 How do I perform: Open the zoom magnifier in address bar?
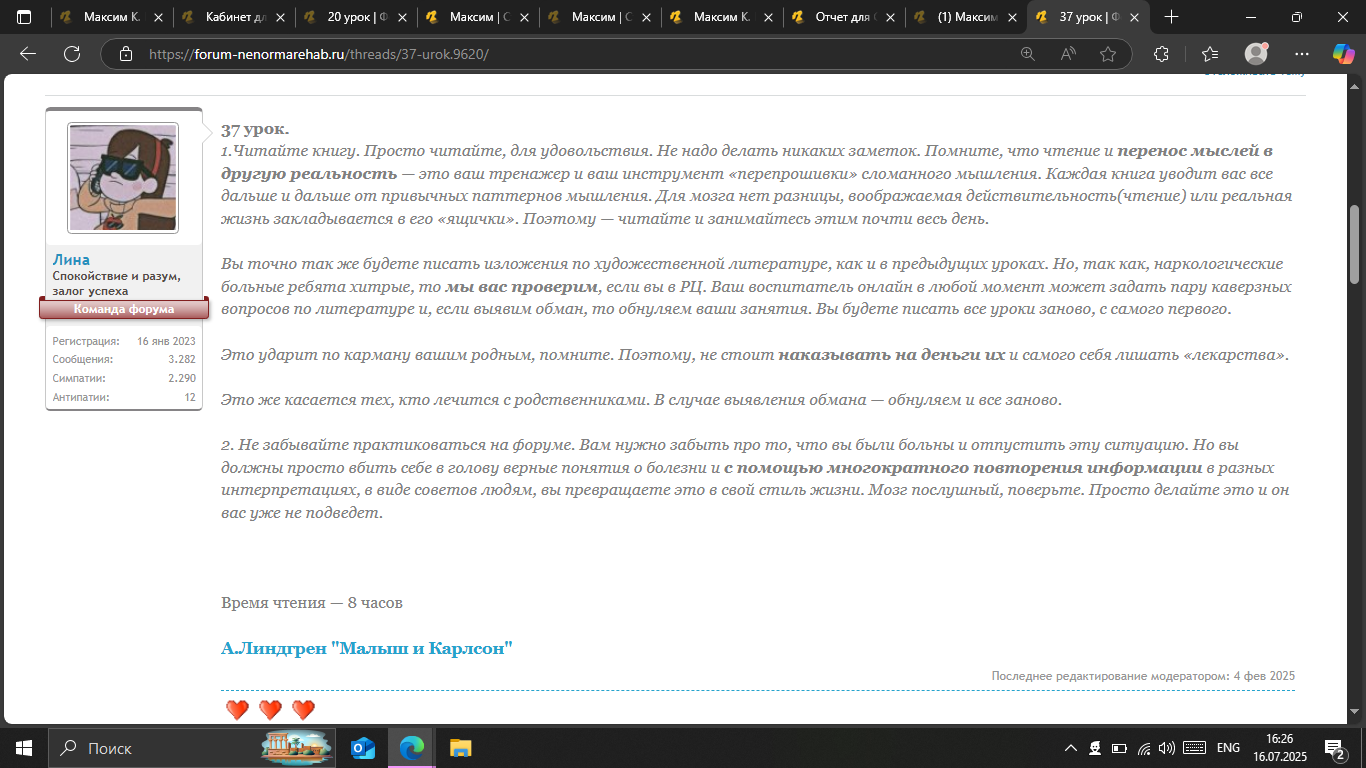click(x=1027, y=54)
